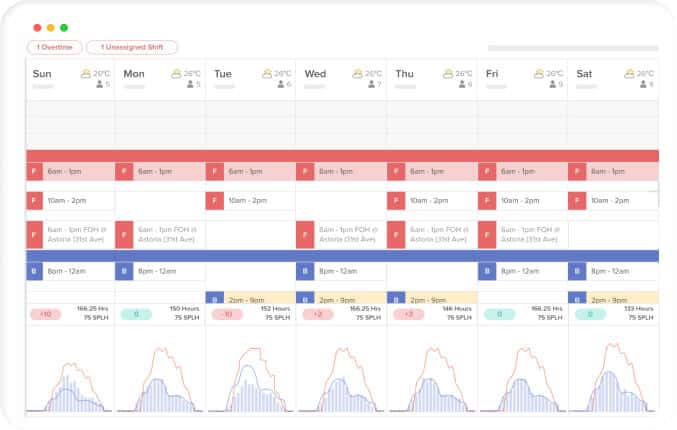Click the F badge on Saturday's 6am - 1pm shift
The width and height of the screenshot is (677, 430).
click(x=577, y=172)
